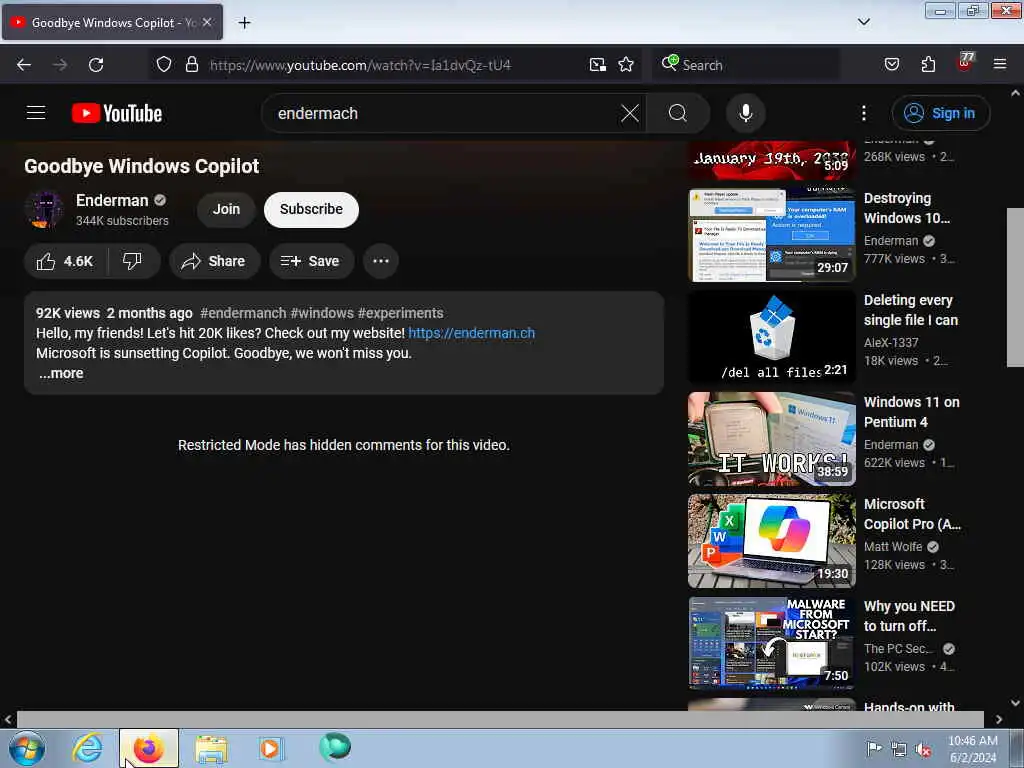The width and height of the screenshot is (1024, 768).
Task: Open Windows Explorer folder on taskbar
Action: (211, 750)
